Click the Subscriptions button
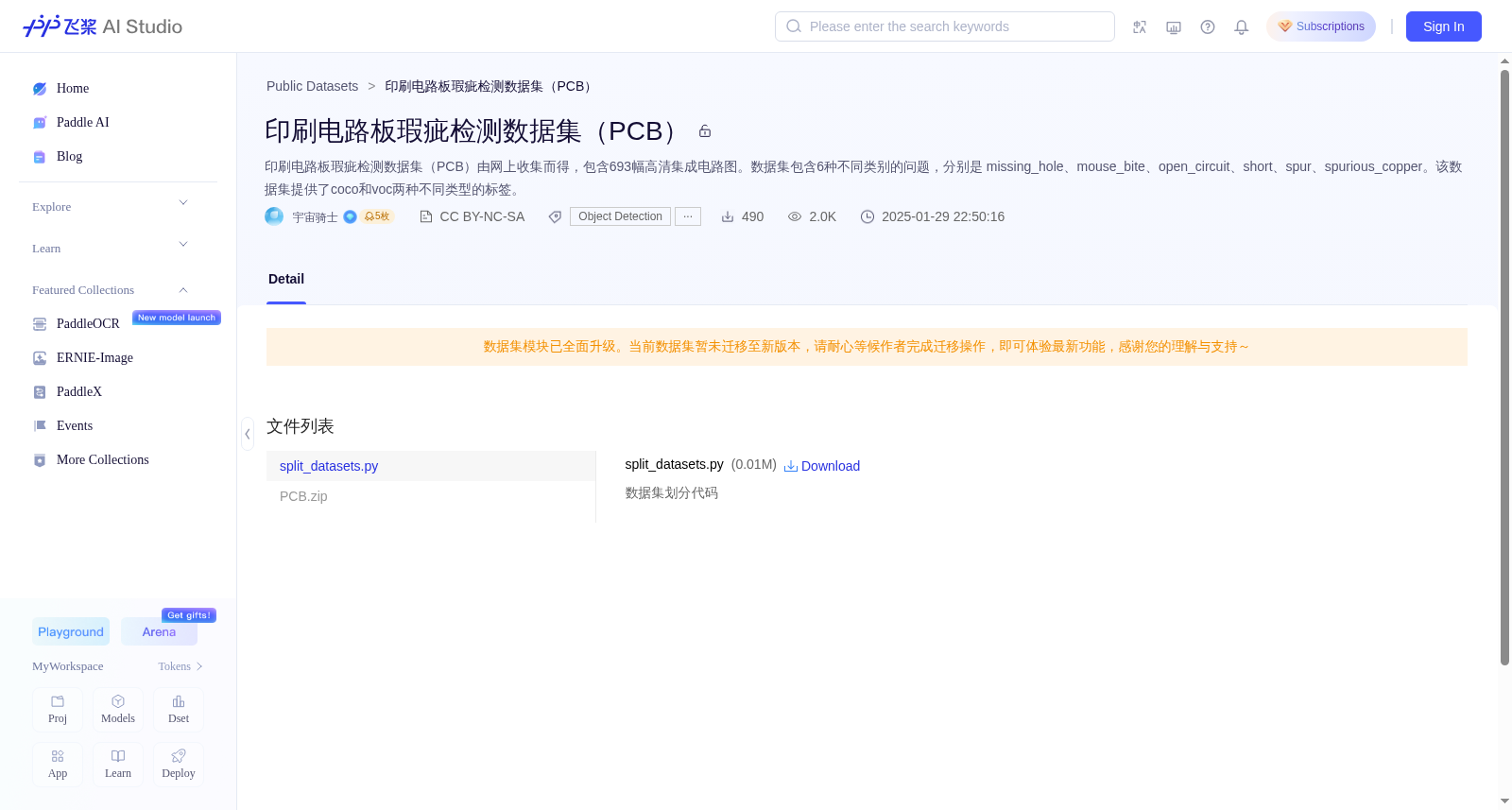1512x810 pixels. 1321,26
